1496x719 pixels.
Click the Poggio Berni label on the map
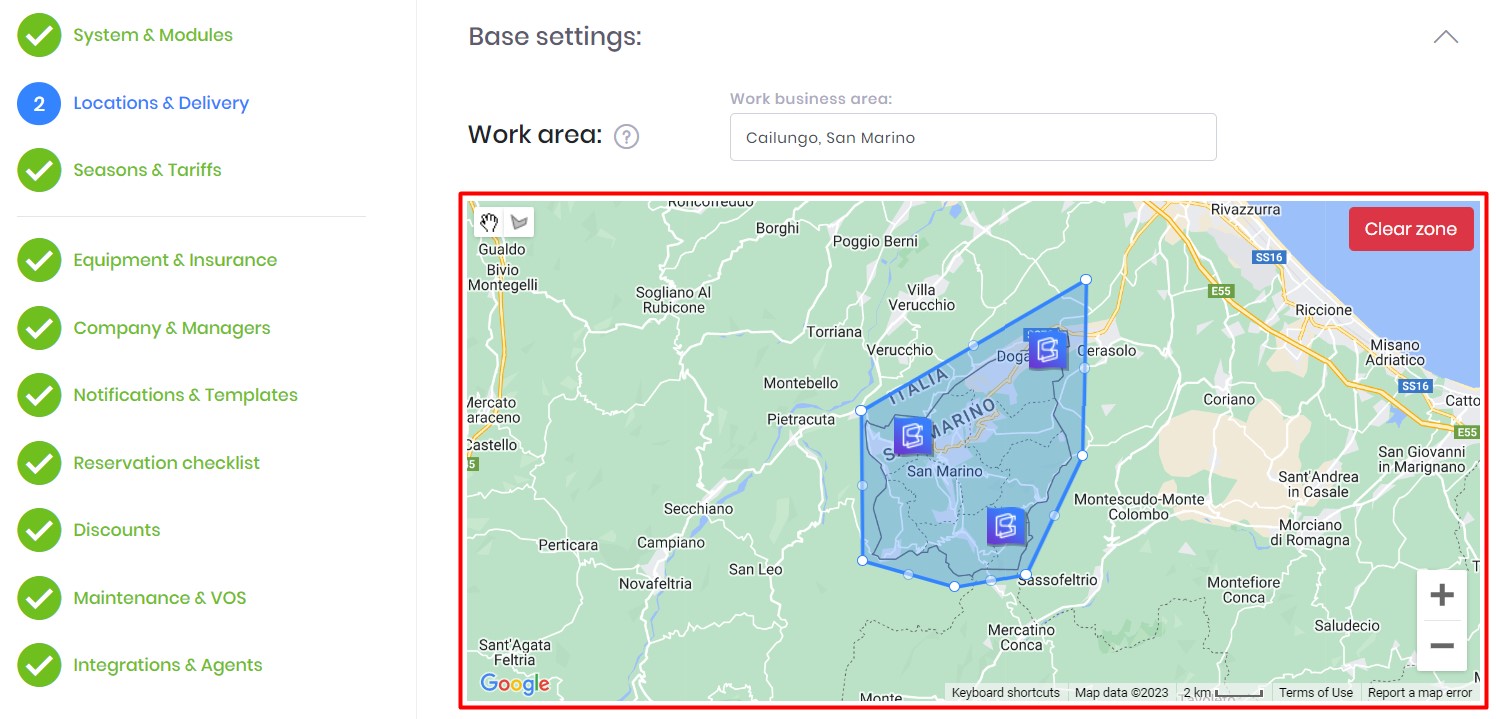click(875, 241)
